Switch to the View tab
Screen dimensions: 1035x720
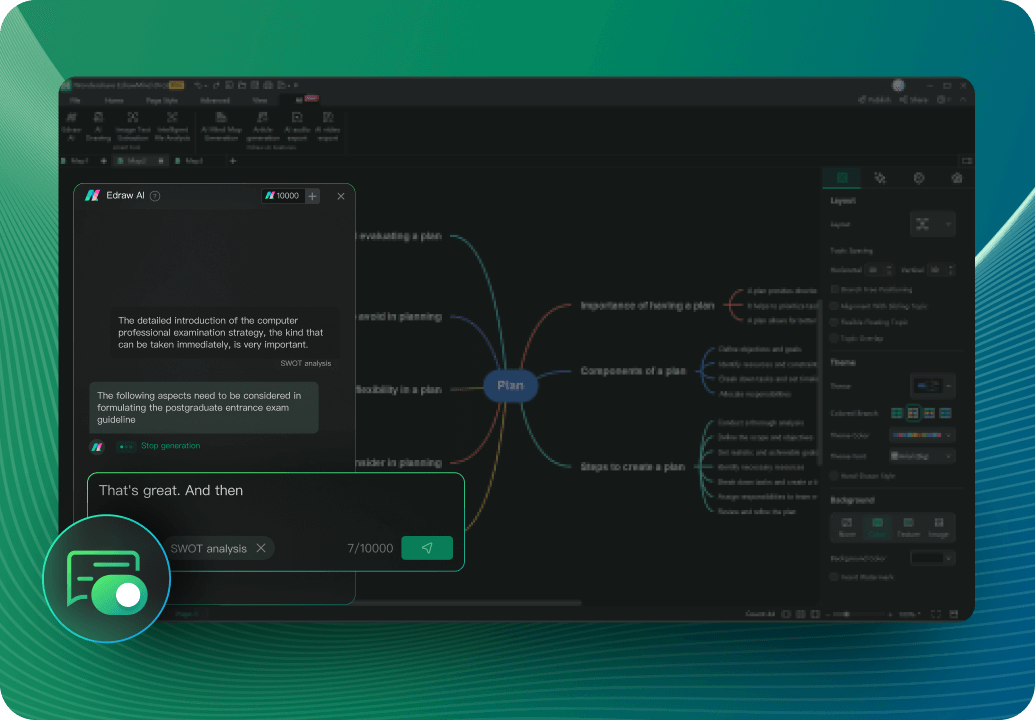pyautogui.click(x=259, y=100)
